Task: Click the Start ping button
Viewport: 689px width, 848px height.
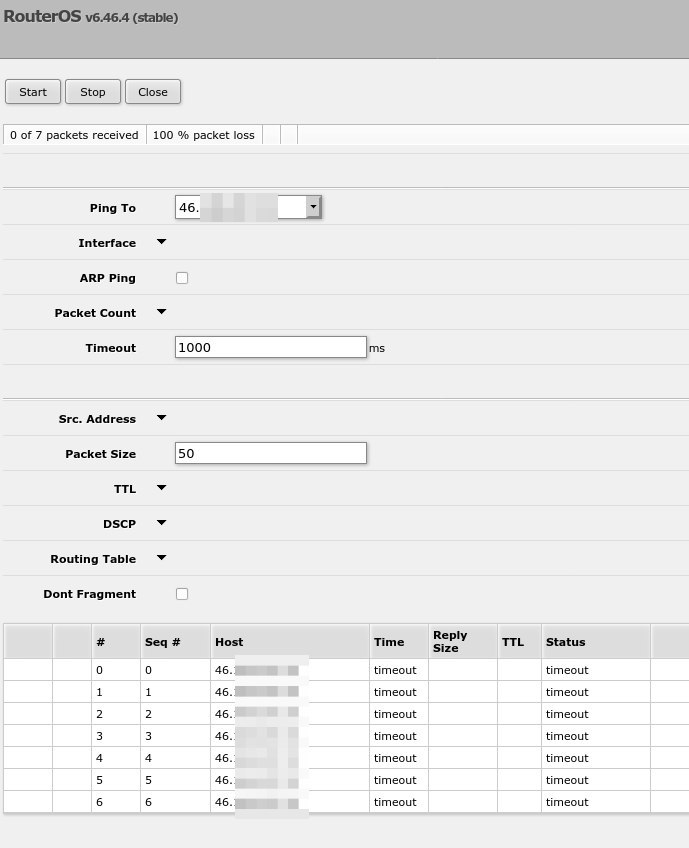Action: (33, 91)
